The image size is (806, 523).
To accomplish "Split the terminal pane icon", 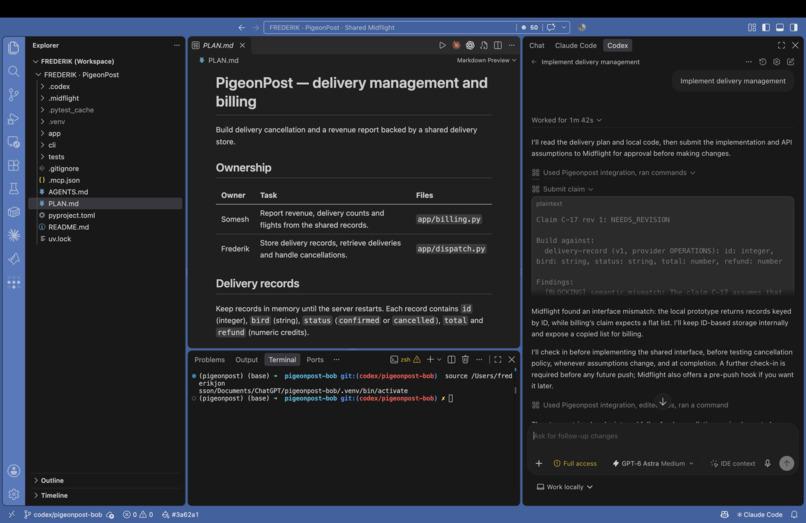I will point(451,359).
